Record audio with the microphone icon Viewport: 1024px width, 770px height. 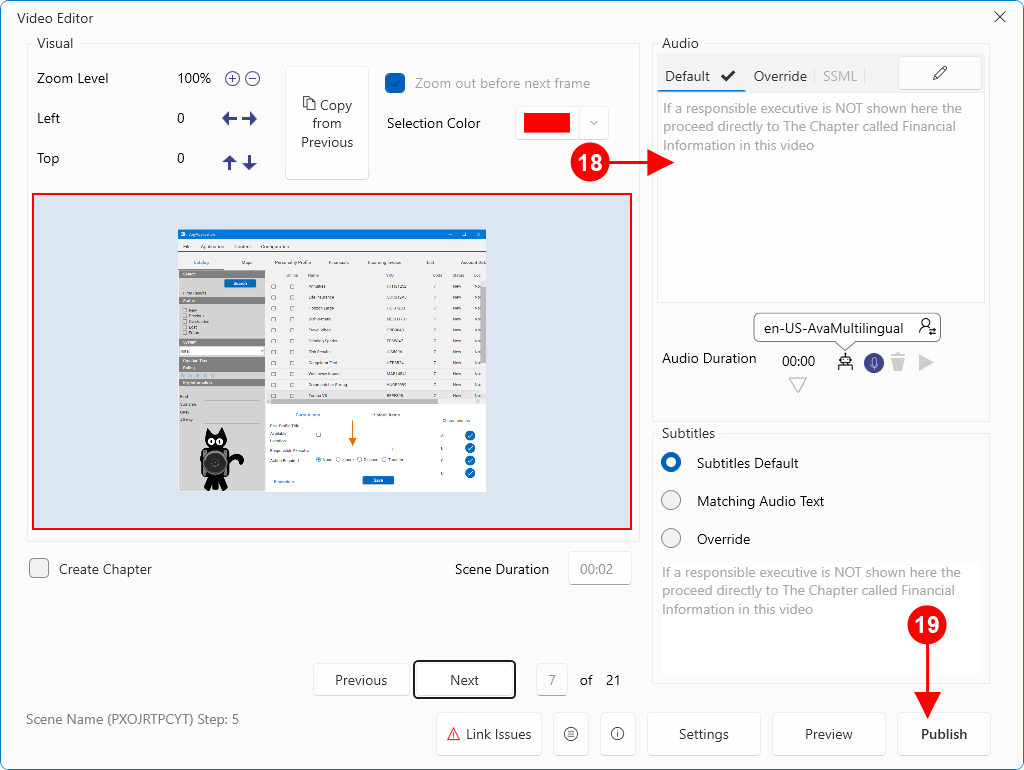pyautogui.click(x=874, y=362)
